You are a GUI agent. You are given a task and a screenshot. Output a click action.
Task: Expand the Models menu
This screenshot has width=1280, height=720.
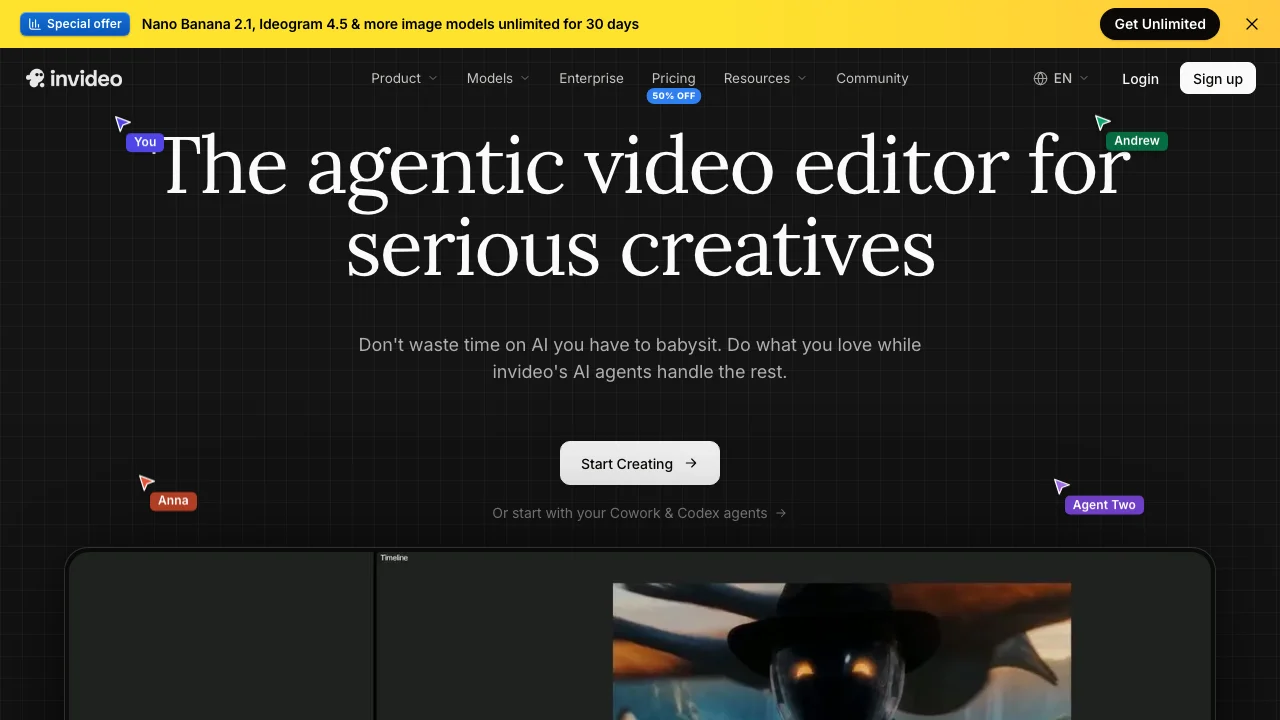(x=498, y=78)
